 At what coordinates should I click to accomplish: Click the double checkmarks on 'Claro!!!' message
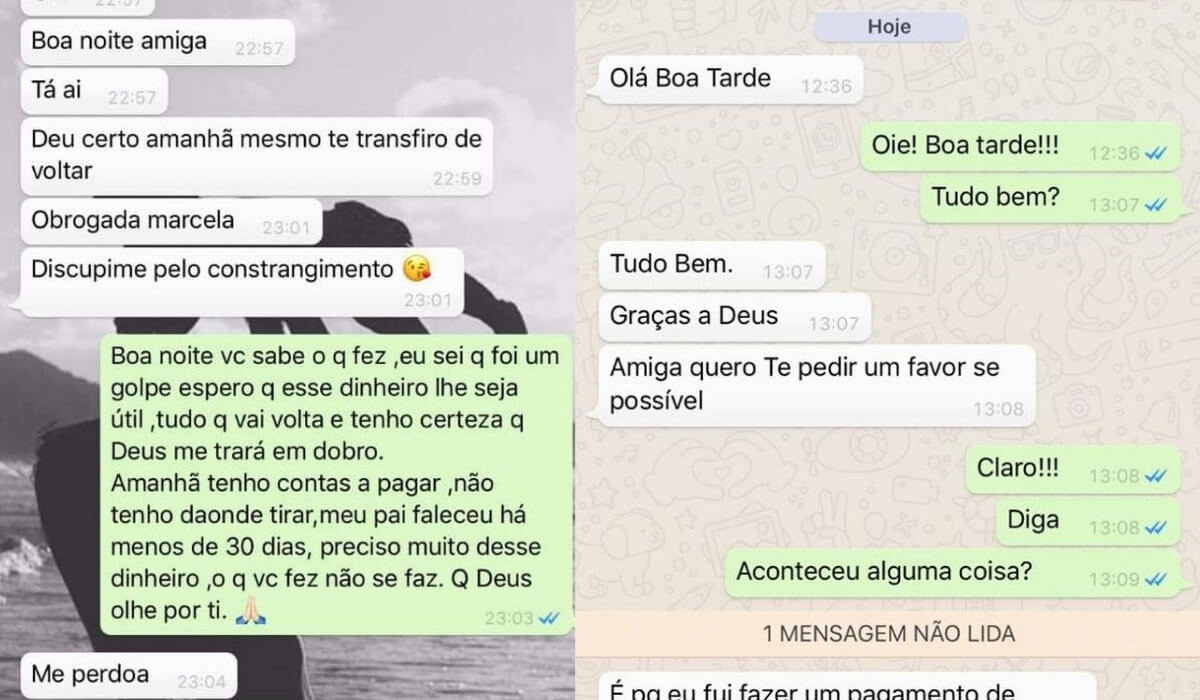pos(1156,476)
